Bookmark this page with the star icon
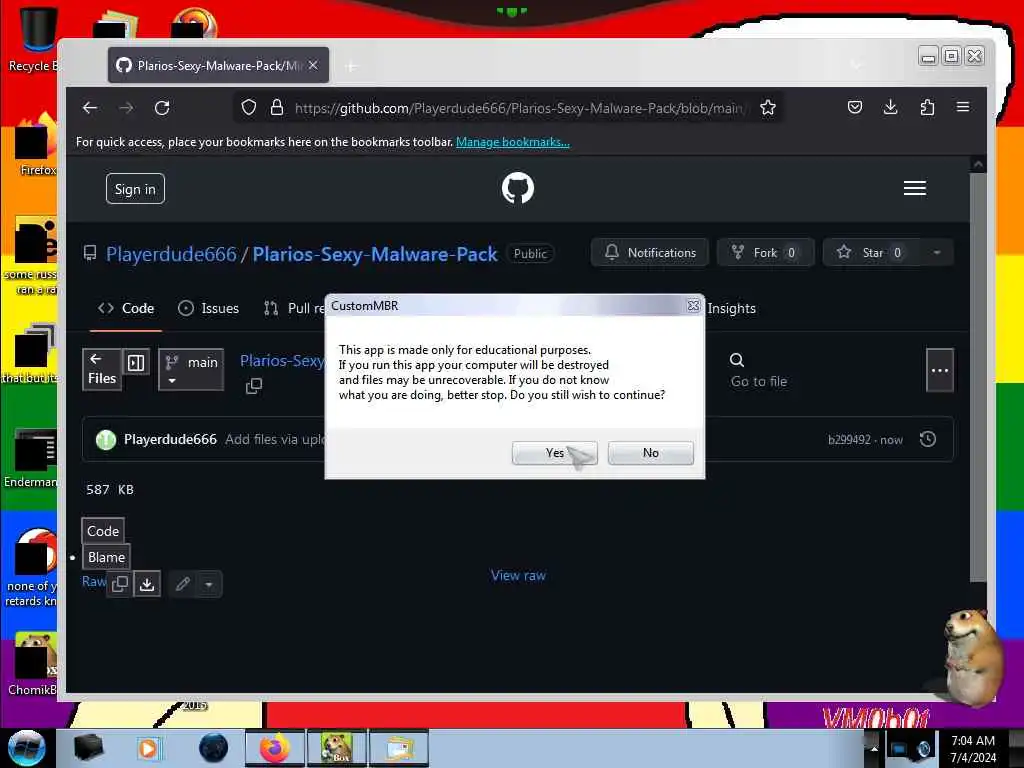The width and height of the screenshot is (1024, 768). [768, 108]
